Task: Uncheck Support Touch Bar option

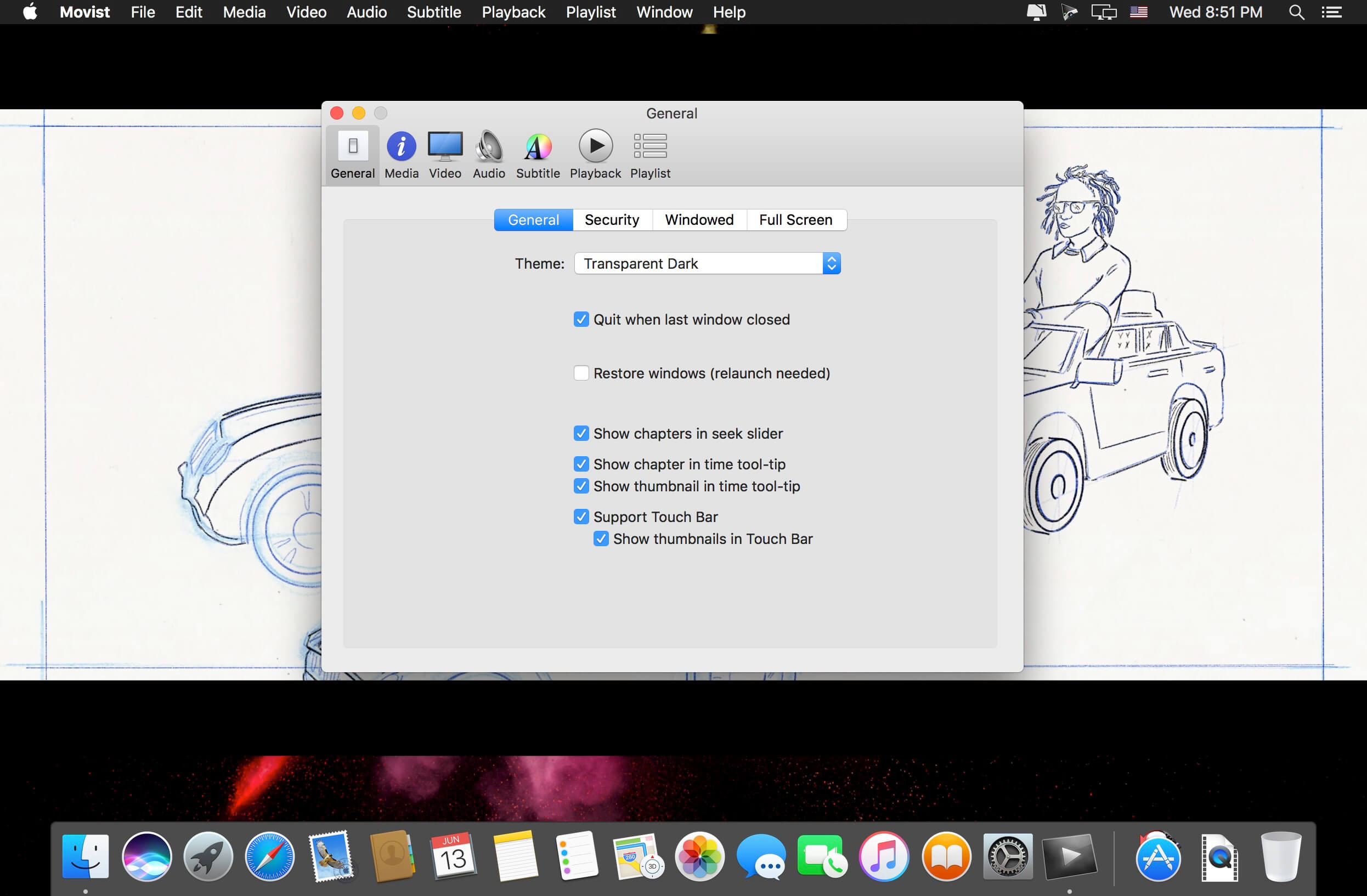Action: tap(581, 517)
